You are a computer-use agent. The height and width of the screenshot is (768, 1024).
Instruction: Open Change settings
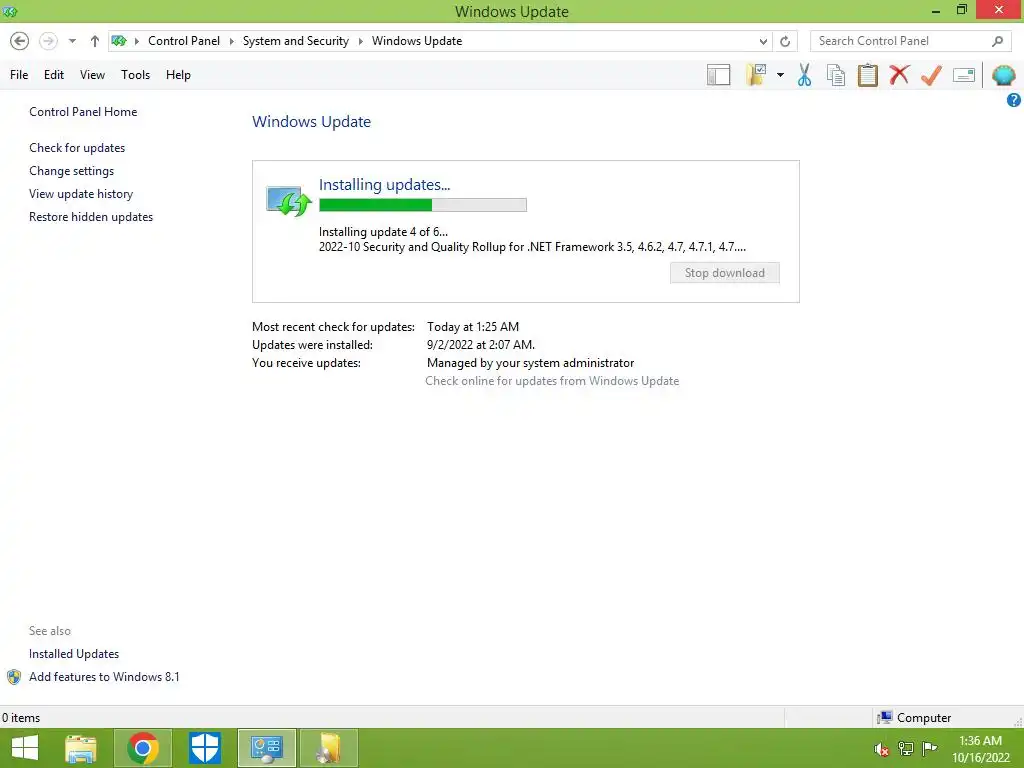coord(71,171)
